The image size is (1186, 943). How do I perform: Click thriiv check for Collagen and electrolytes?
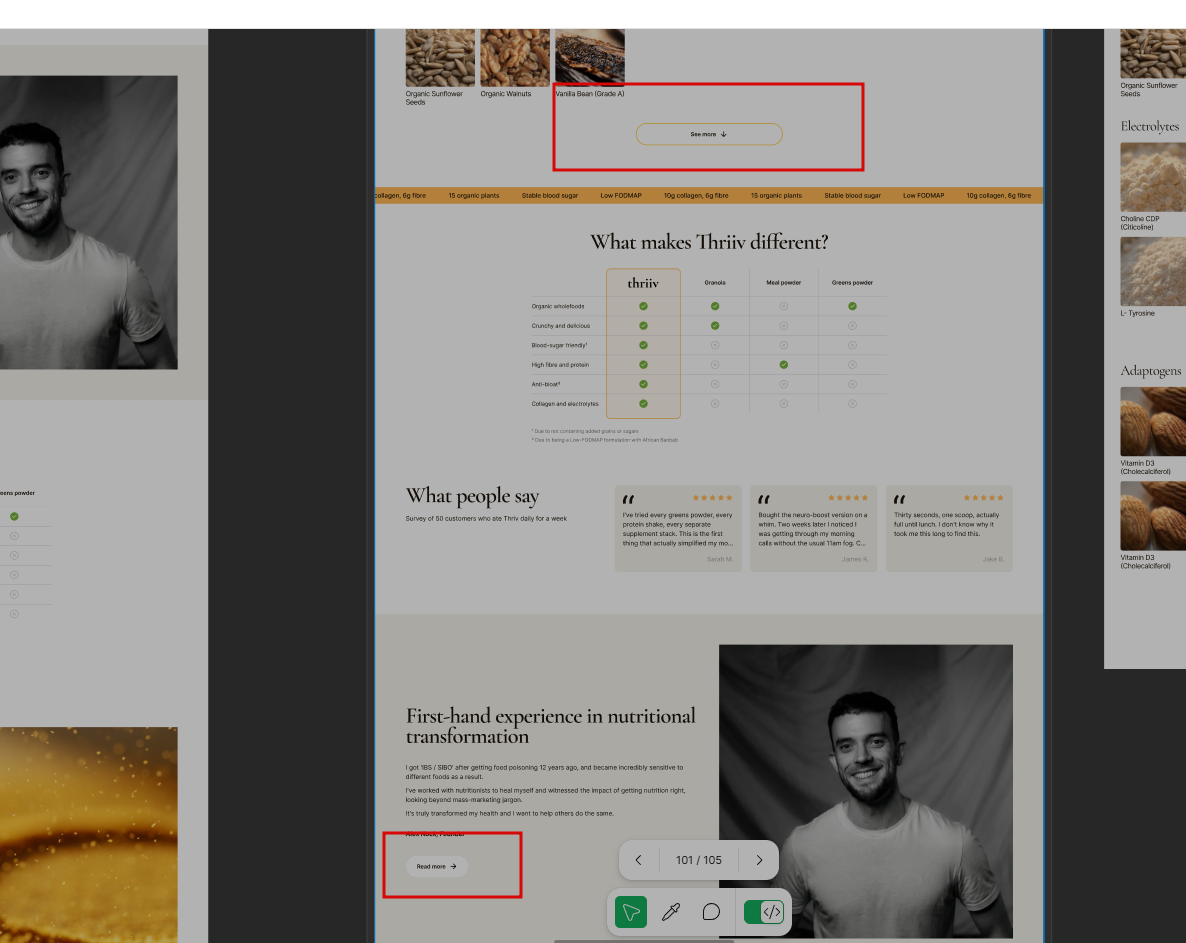tap(643, 404)
